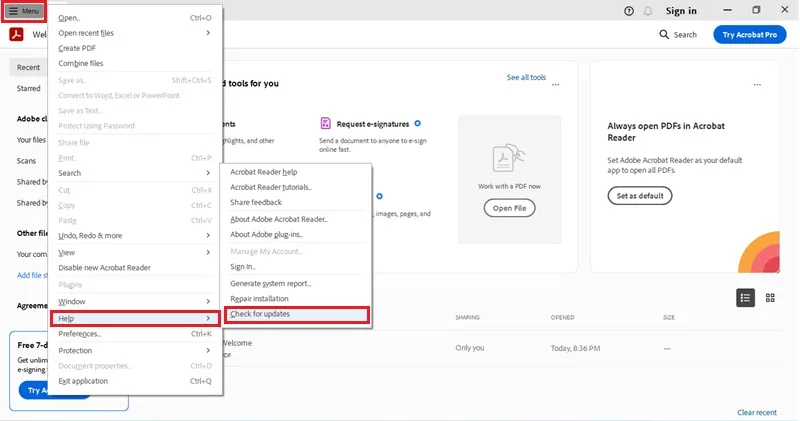The height and width of the screenshot is (421, 800).
Task: Open the See all tools link
Action: click(x=526, y=77)
